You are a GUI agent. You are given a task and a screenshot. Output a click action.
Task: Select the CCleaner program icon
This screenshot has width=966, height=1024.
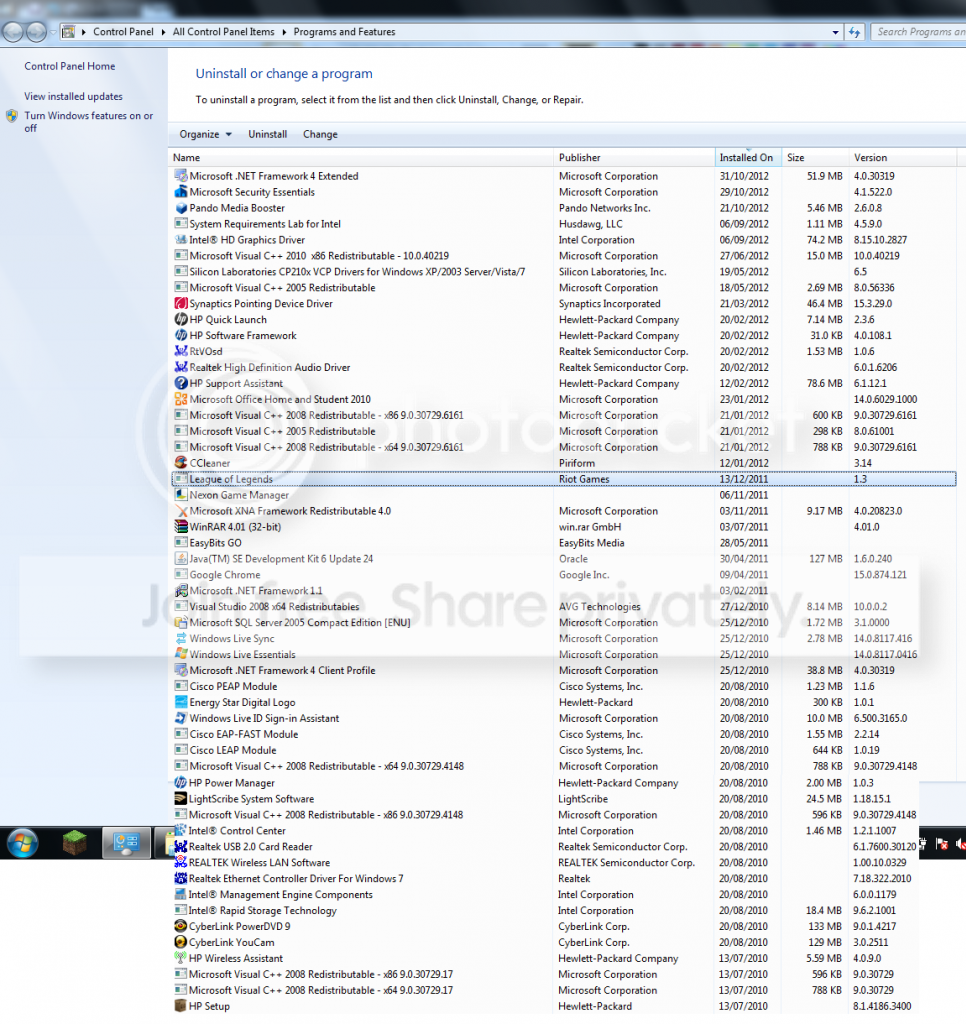pyautogui.click(x=181, y=463)
